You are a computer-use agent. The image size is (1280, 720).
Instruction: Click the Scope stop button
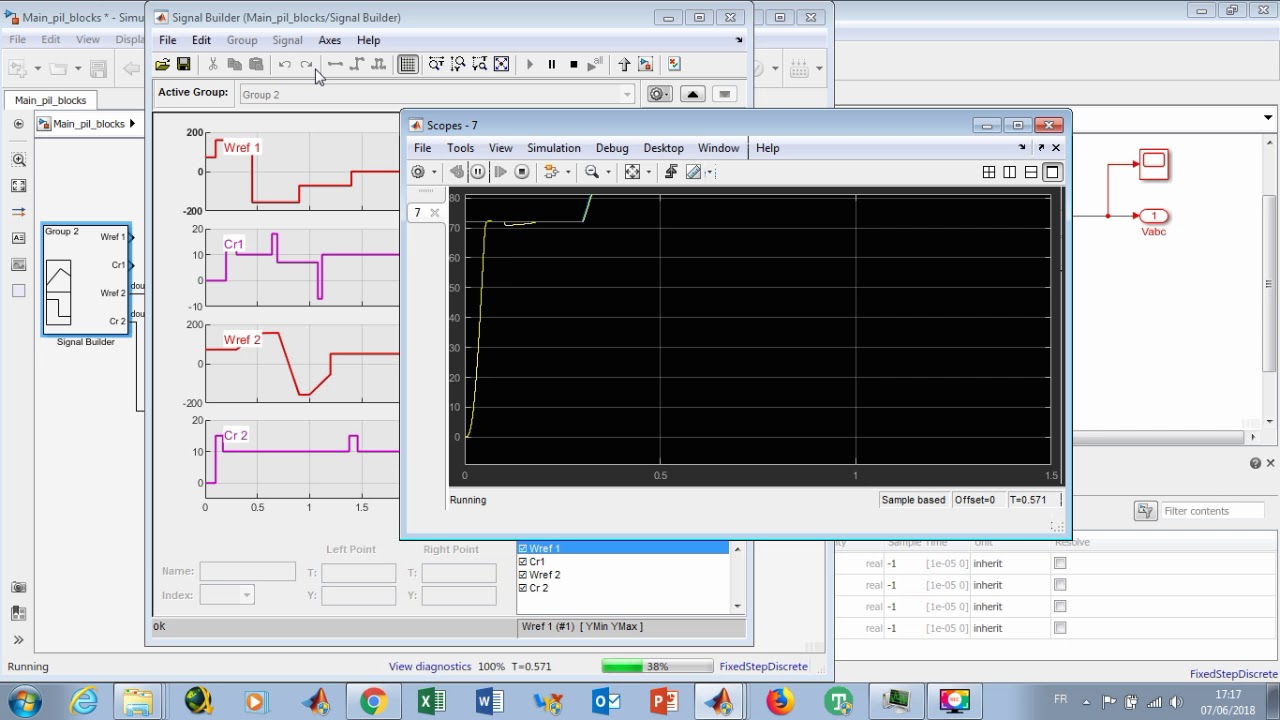[x=521, y=172]
